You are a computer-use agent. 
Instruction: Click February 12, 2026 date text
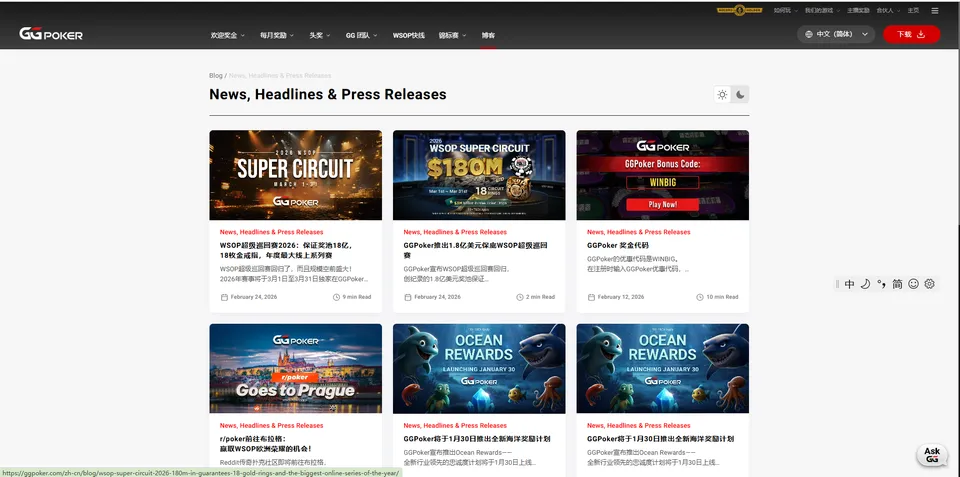(621, 297)
